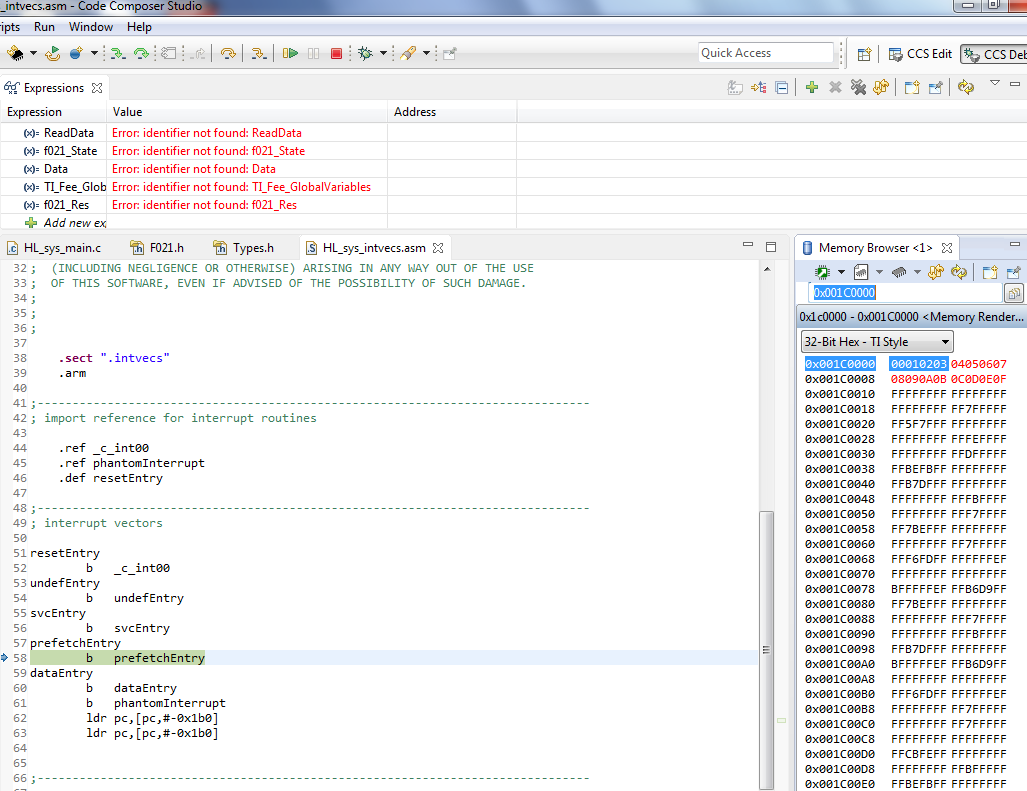Click Add new expression entry
The height and width of the screenshot is (791, 1027).
pyautogui.click(x=65, y=223)
